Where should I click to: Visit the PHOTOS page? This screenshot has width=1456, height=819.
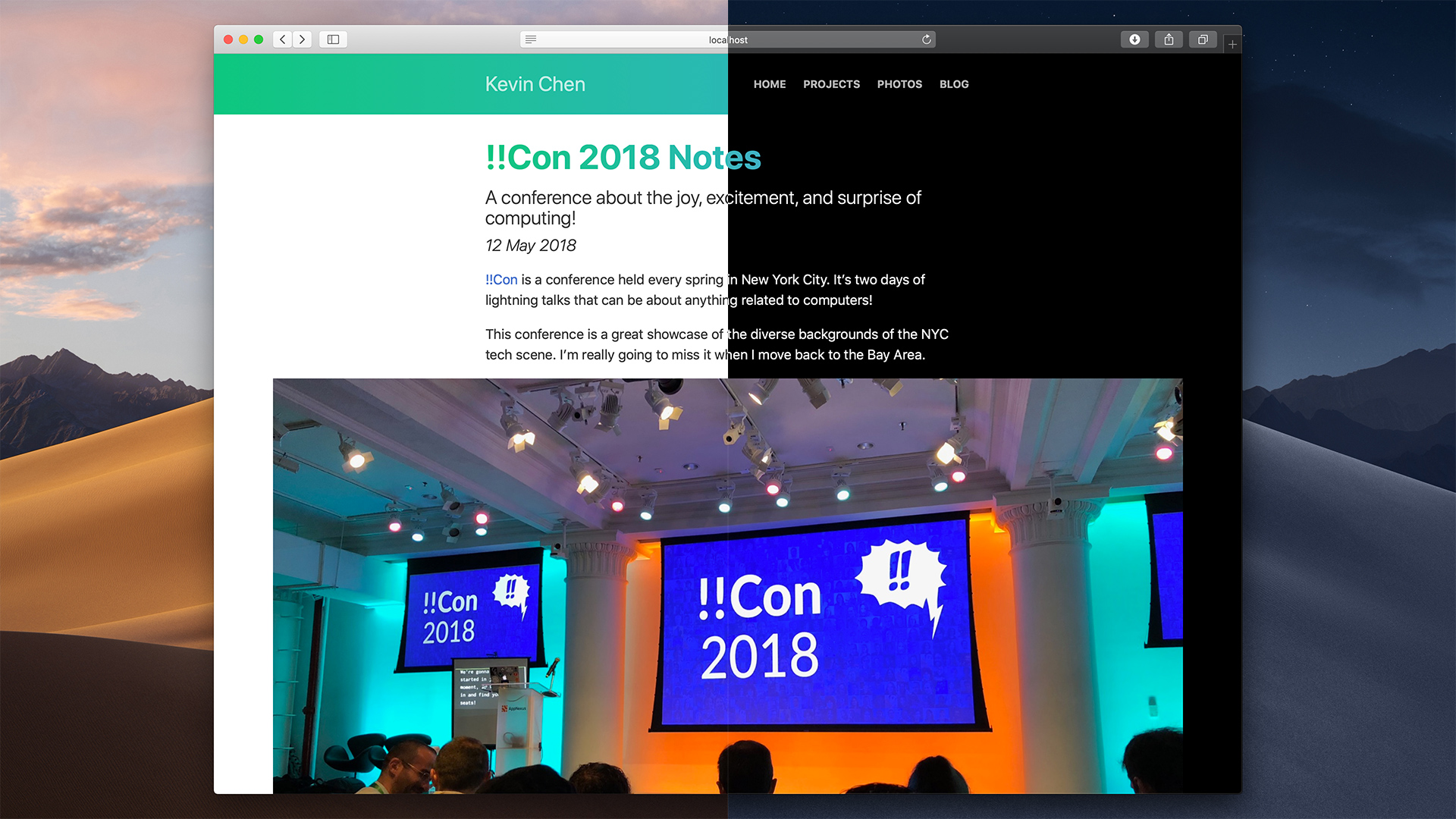pyautogui.click(x=899, y=84)
